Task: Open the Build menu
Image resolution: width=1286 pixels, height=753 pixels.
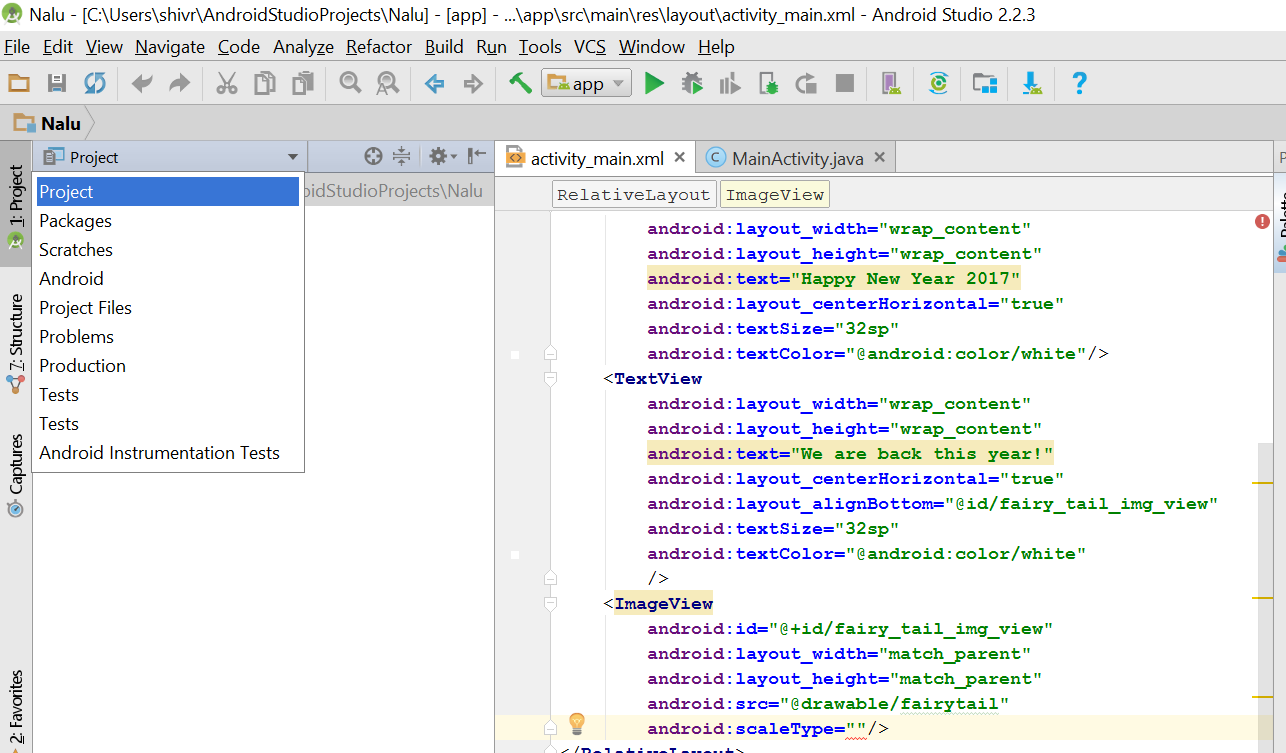Action: click(444, 47)
